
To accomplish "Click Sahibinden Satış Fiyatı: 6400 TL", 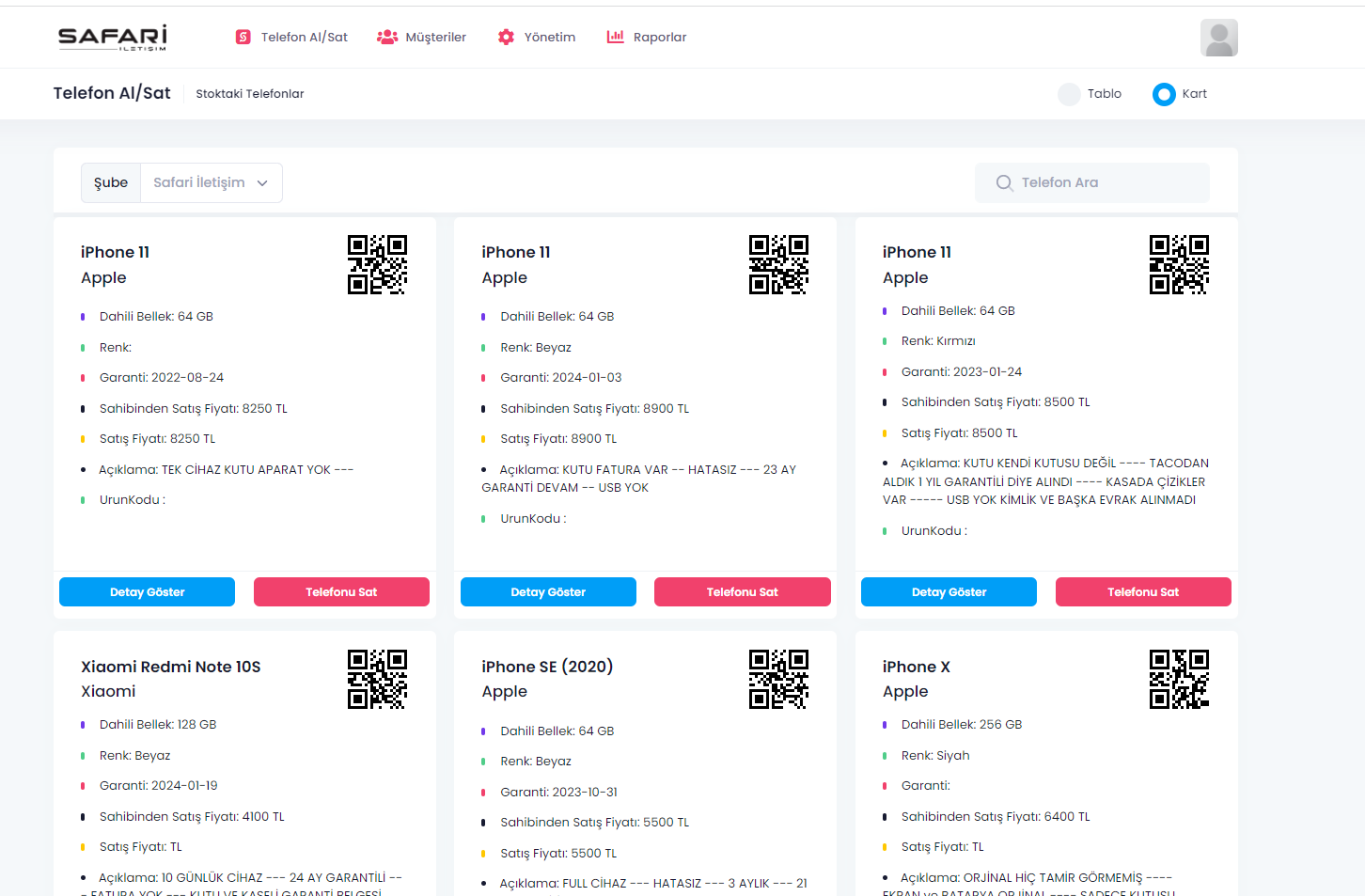I will click(x=996, y=816).
